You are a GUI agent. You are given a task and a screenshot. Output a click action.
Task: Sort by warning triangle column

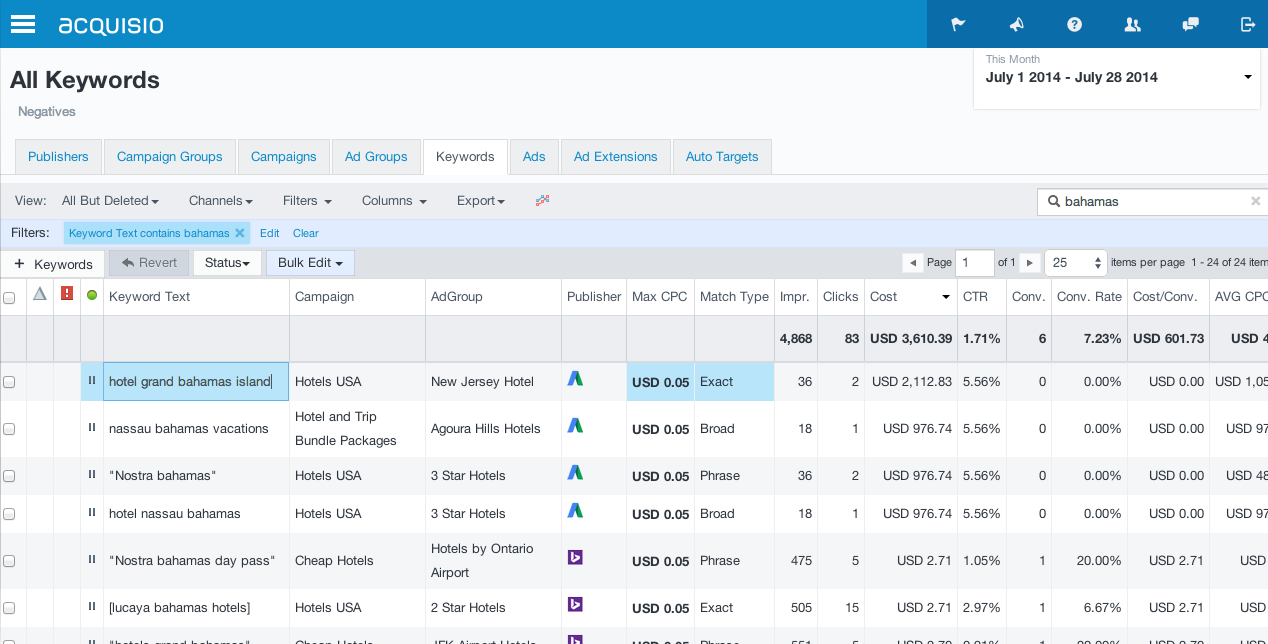click(x=40, y=294)
